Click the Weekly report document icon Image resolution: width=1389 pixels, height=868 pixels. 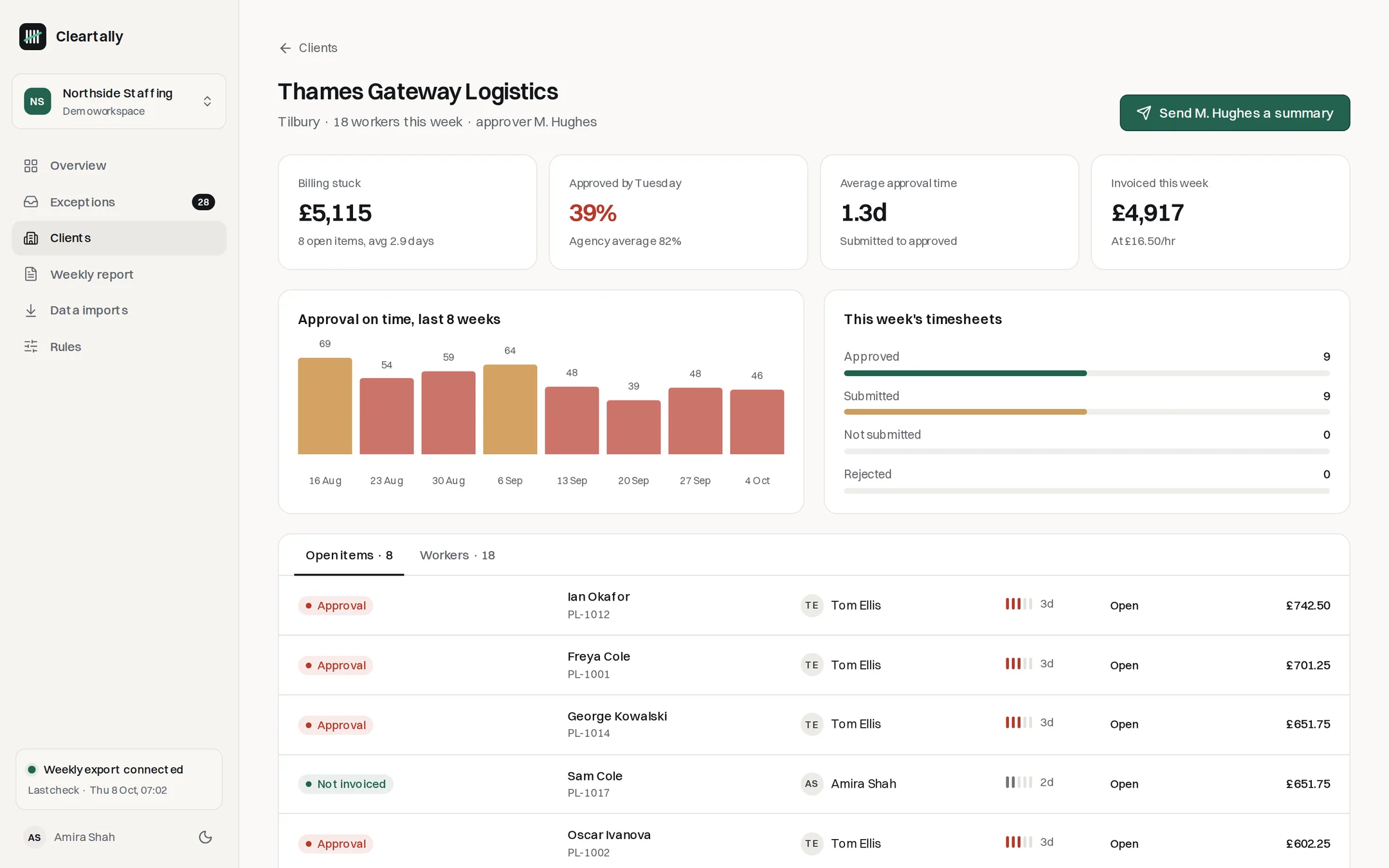coord(31,275)
